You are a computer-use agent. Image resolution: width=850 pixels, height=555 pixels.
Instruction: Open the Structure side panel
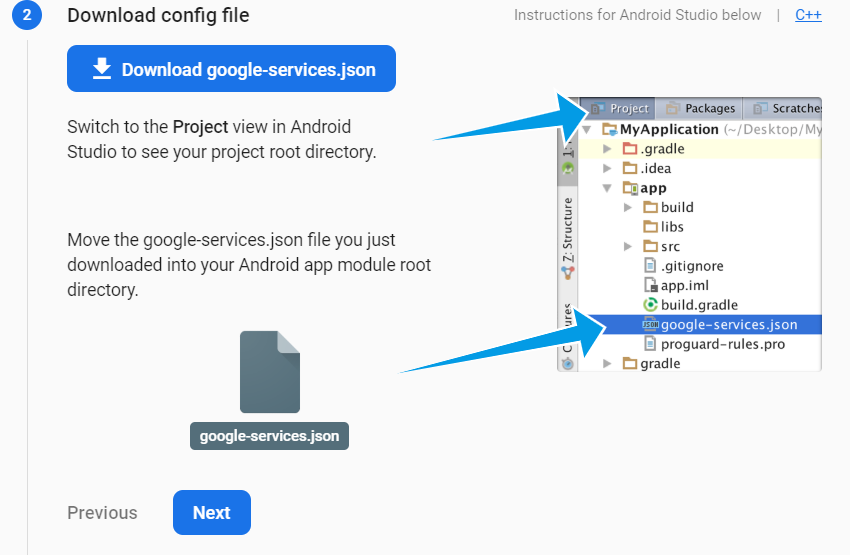tap(568, 230)
